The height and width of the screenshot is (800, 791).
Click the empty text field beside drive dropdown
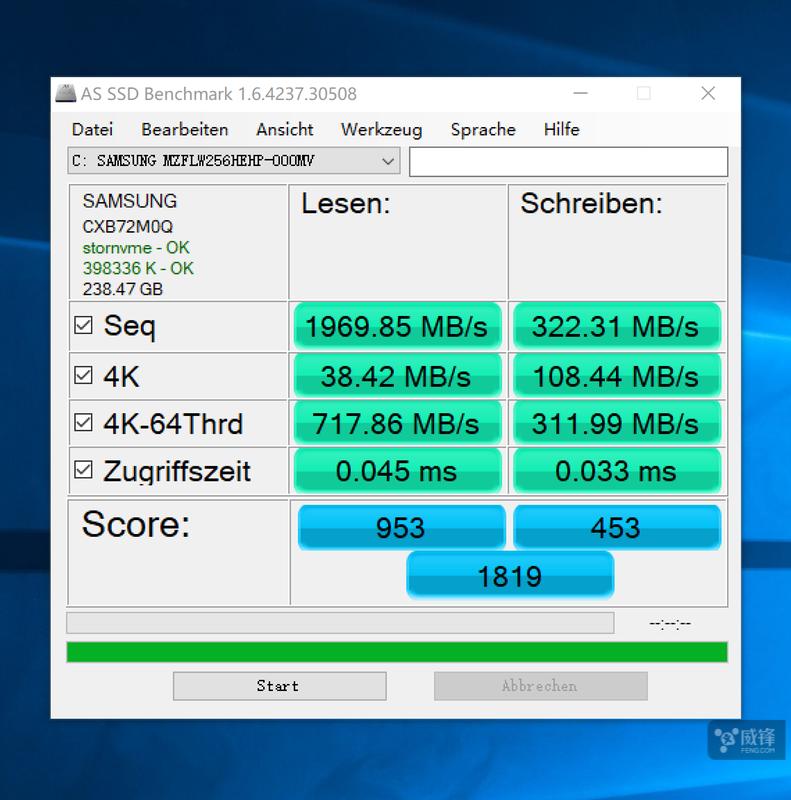pos(568,162)
